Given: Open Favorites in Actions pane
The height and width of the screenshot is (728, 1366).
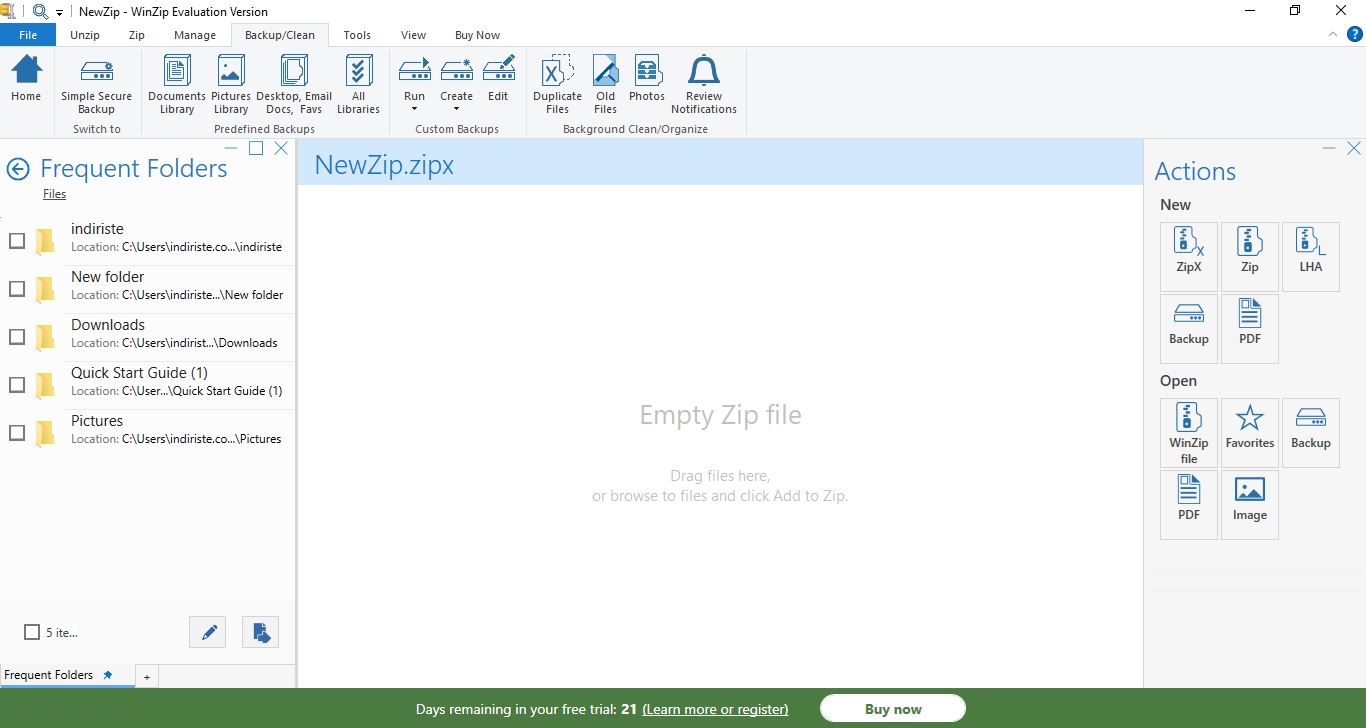Looking at the screenshot, I should click(x=1250, y=433).
